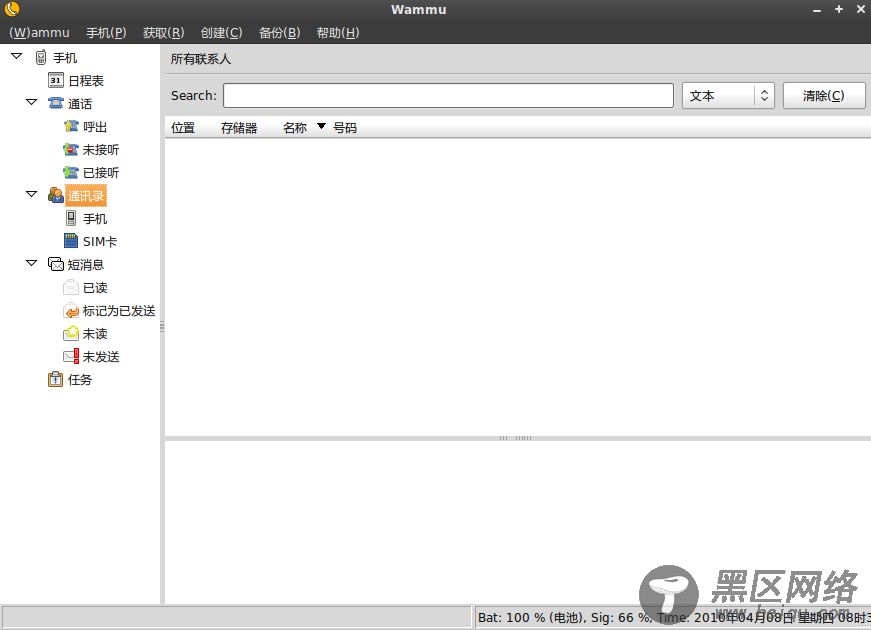
Task: Sort by the 号码 column header
Action: 345,128
